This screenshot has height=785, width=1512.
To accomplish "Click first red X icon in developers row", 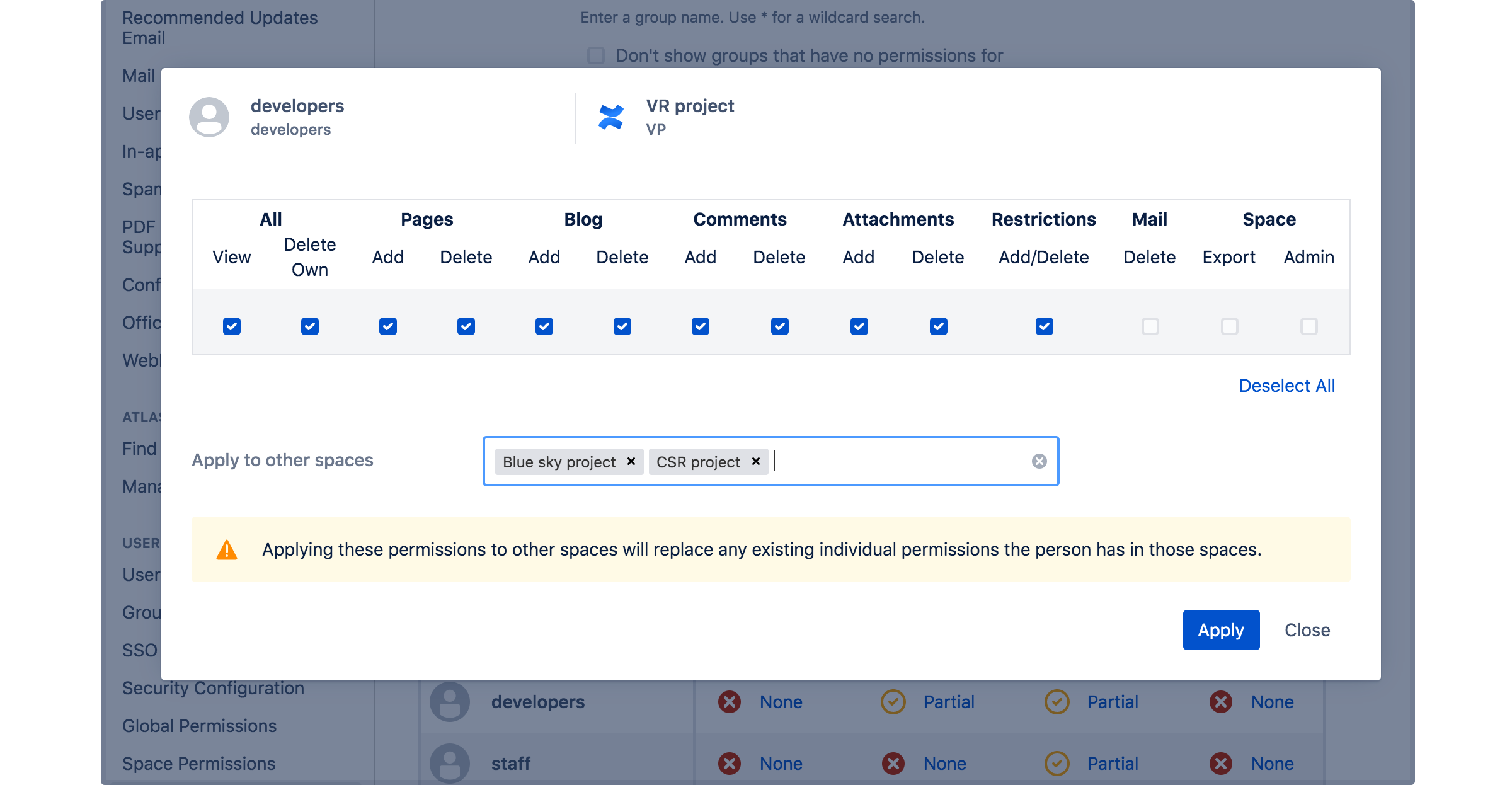I will (730, 702).
